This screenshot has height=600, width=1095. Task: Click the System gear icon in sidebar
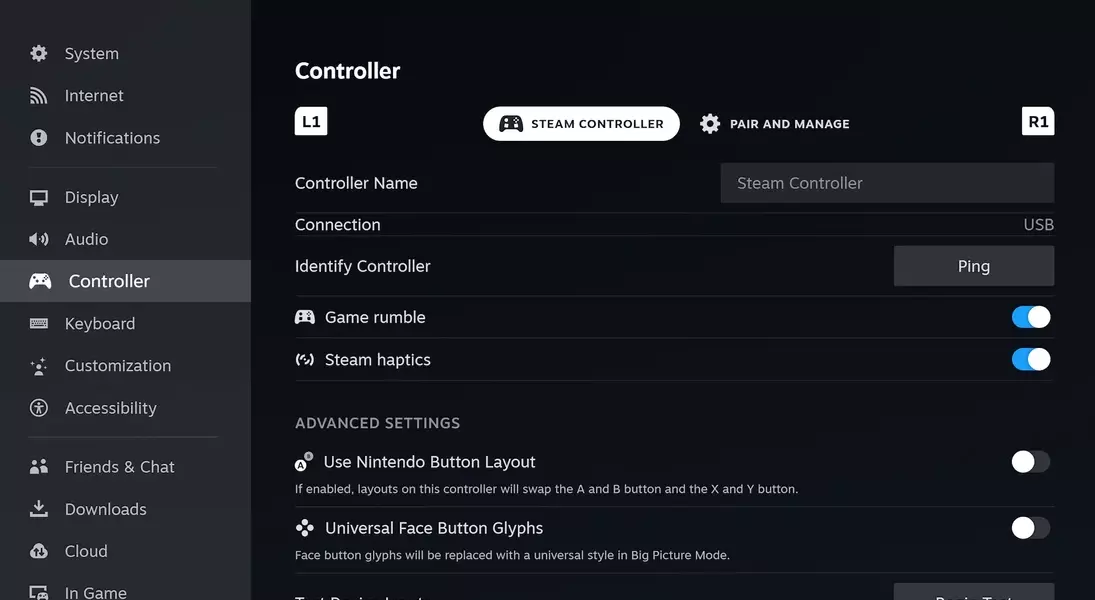coord(39,53)
